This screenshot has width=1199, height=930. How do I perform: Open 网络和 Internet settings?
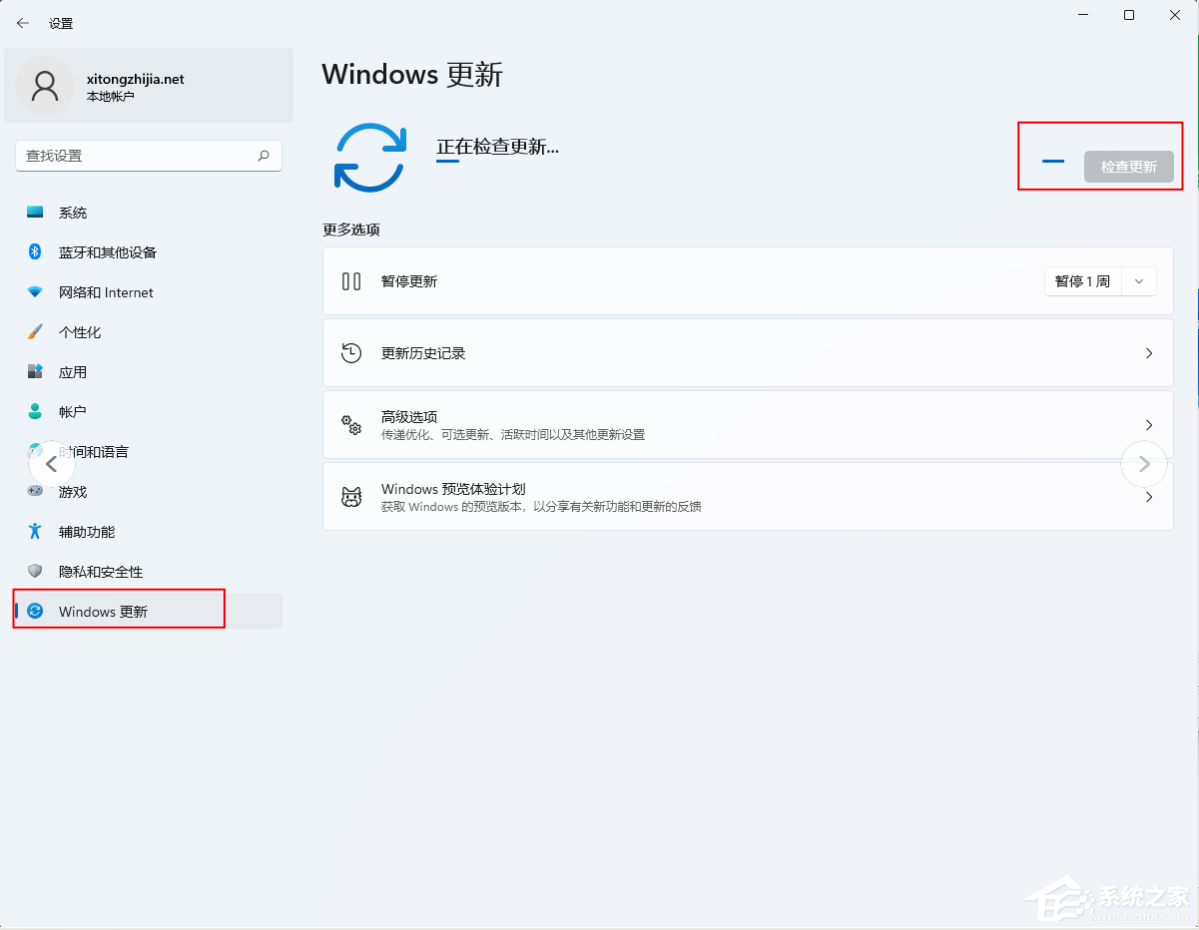(x=105, y=292)
